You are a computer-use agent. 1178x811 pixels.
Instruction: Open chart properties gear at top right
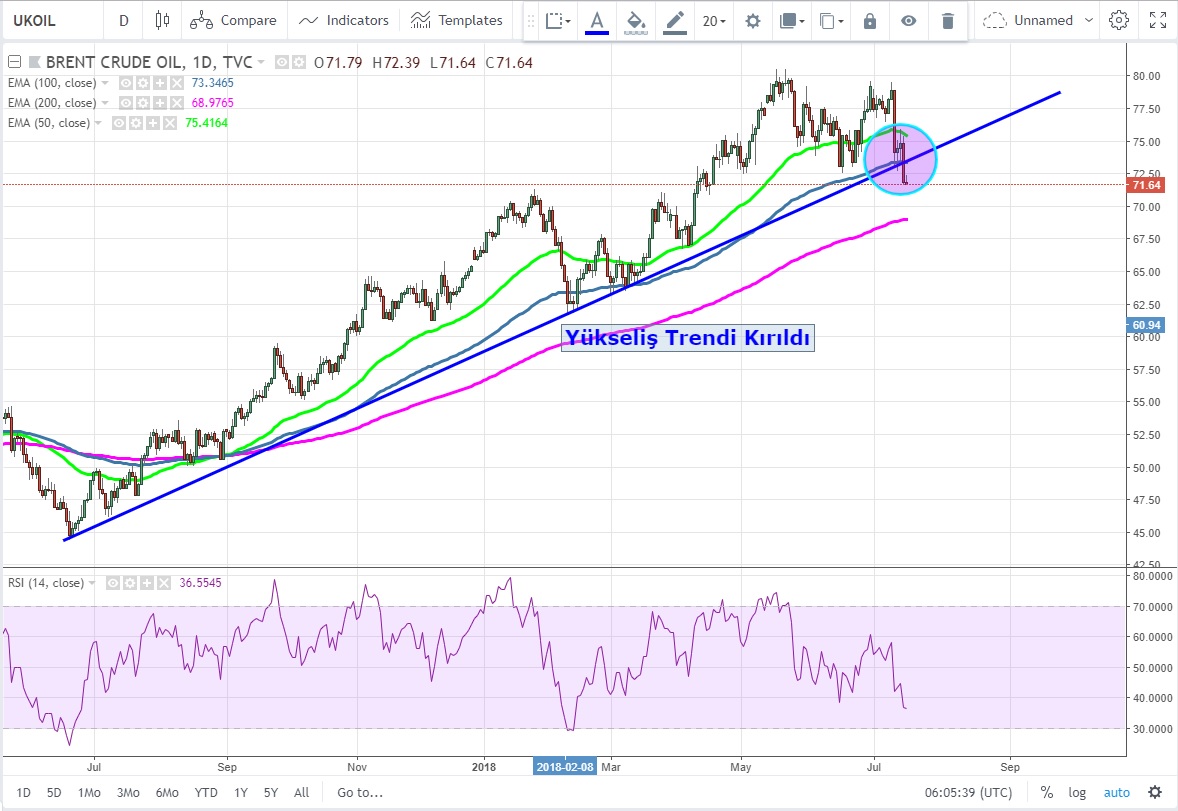[x=1119, y=20]
